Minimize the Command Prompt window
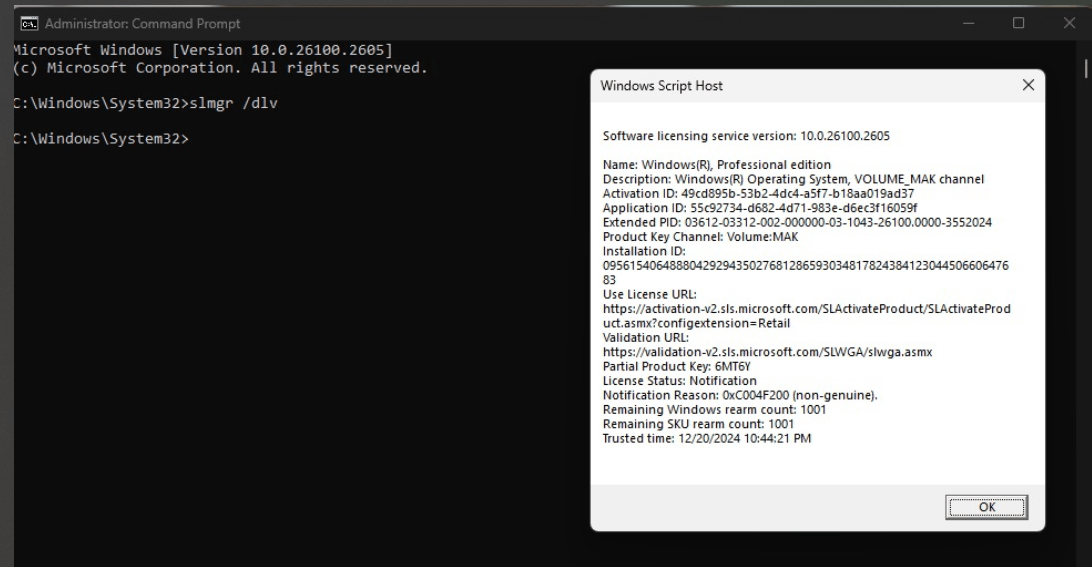 968,23
